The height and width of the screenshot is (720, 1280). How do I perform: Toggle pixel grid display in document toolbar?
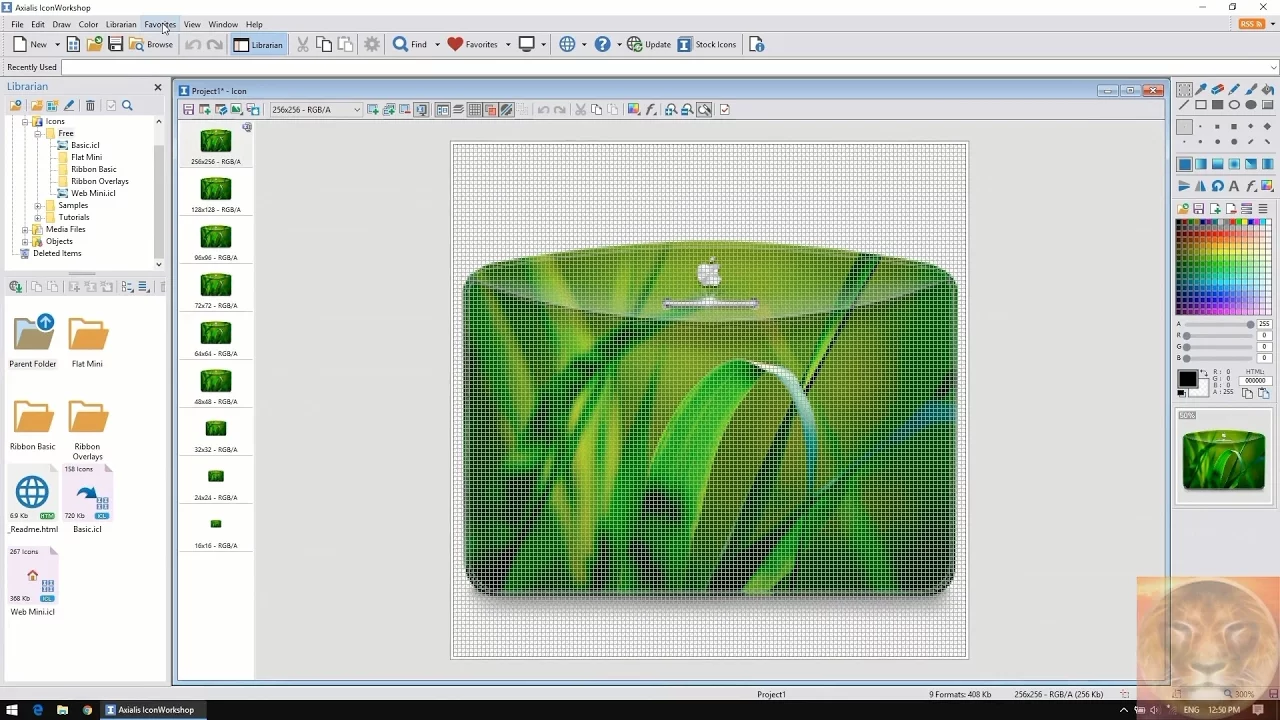[474, 110]
